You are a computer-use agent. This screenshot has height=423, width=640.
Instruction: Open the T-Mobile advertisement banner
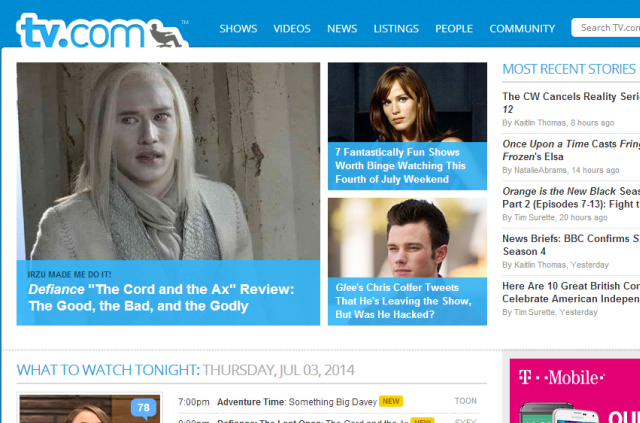pos(575,391)
